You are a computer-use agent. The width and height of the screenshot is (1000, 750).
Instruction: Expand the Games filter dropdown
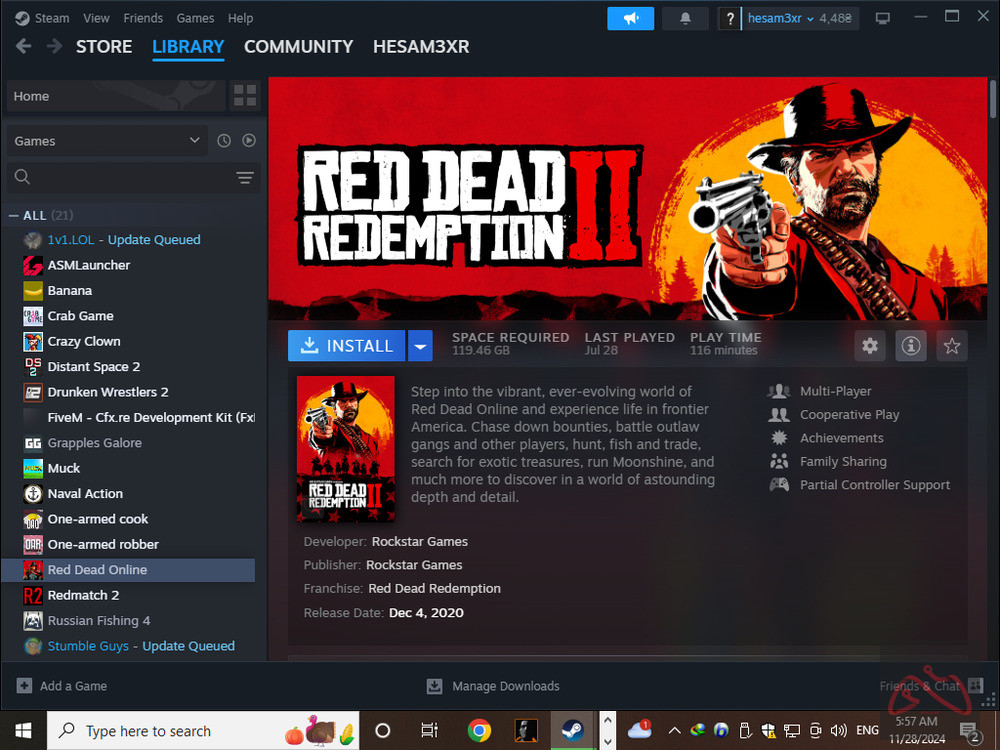(x=107, y=141)
